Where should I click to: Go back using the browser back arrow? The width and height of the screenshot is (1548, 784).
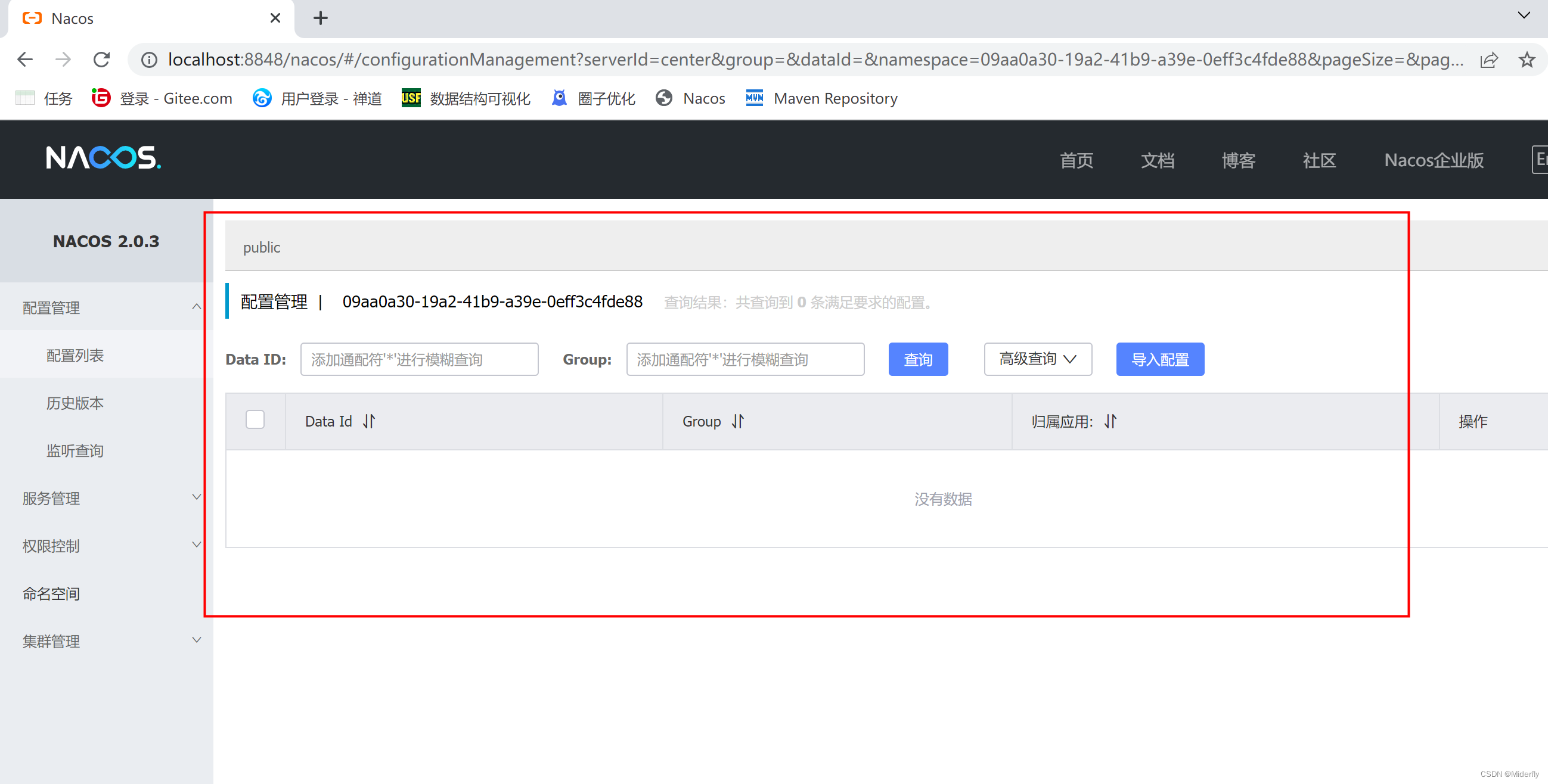coord(25,60)
